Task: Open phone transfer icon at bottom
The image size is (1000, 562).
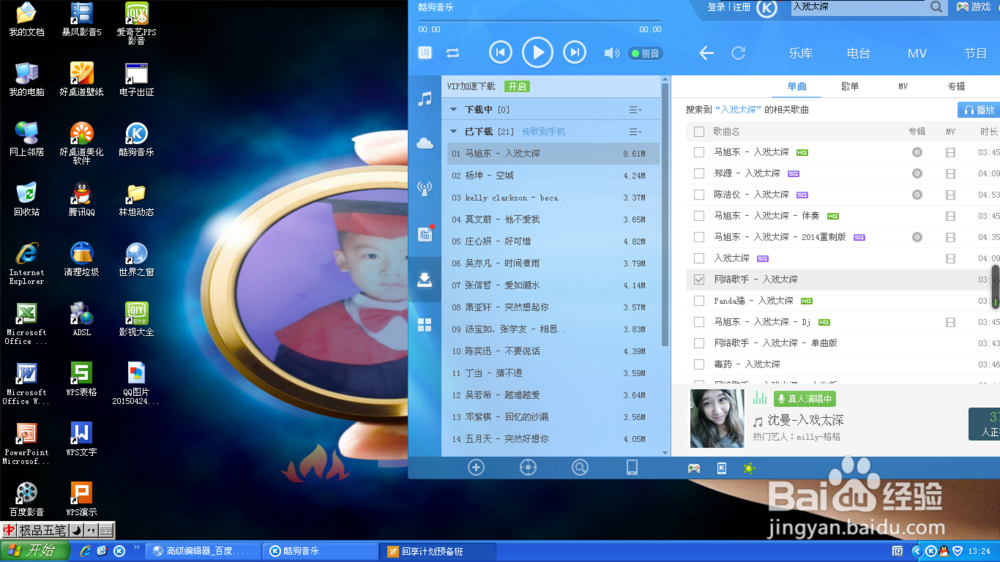Action: [631, 468]
